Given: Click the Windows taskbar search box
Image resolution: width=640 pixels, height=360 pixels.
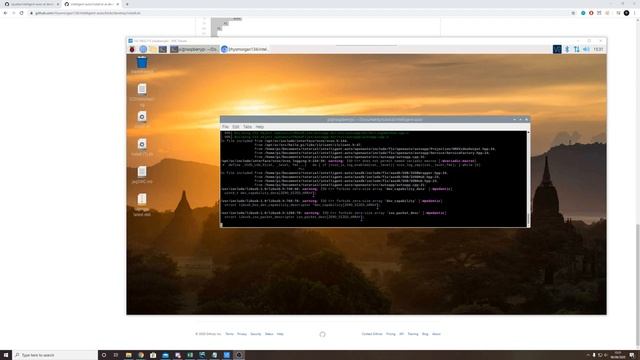Looking at the screenshot, I should tap(55, 355).
